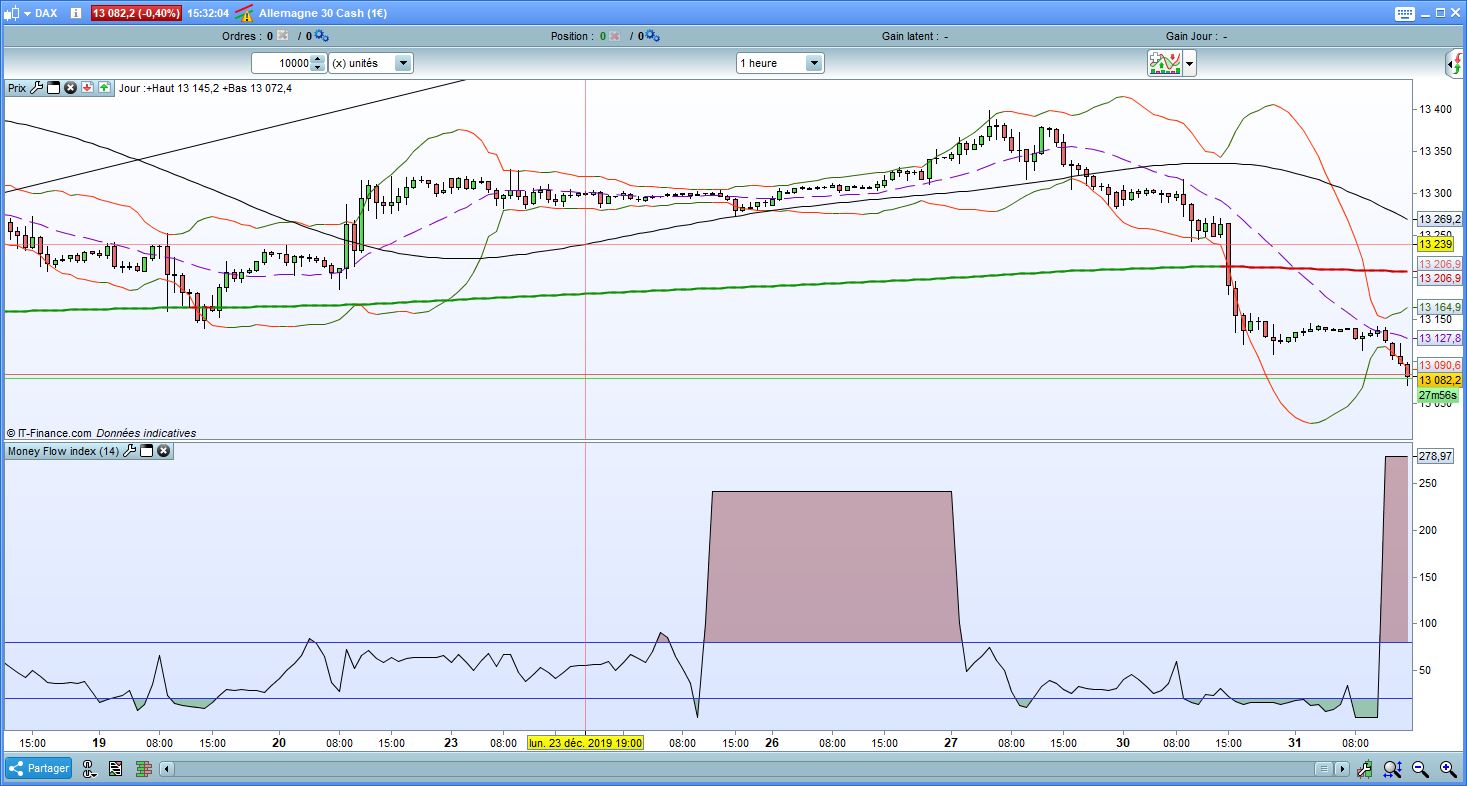Click the horizontal scrollbar right arrow
The height and width of the screenshot is (786, 1467).
click(x=1342, y=769)
